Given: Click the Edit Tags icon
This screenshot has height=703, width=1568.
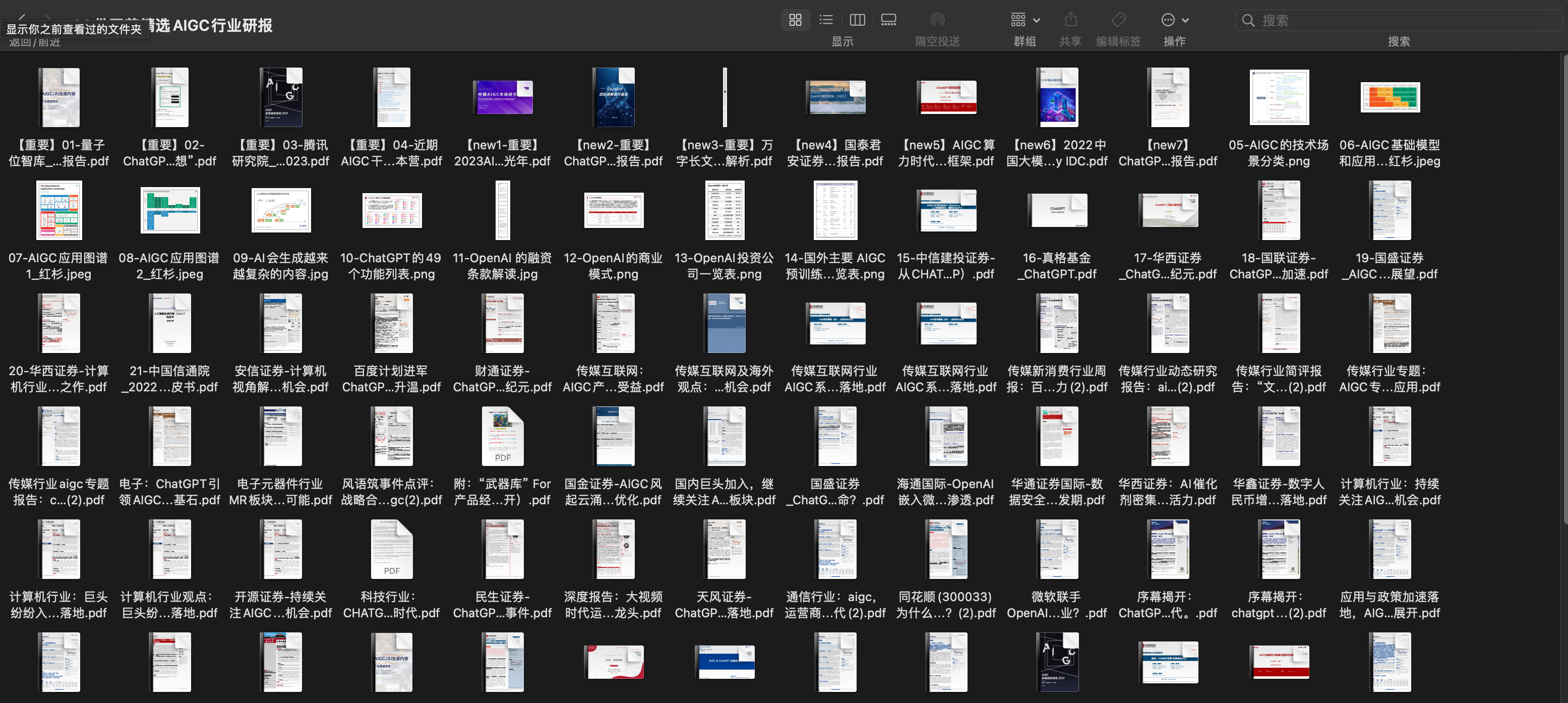Looking at the screenshot, I should coord(1118,20).
